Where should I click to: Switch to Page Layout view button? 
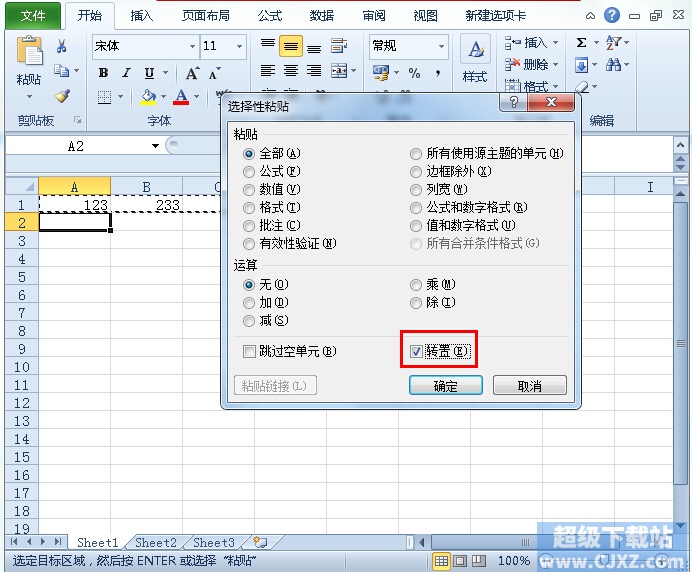coord(460,561)
